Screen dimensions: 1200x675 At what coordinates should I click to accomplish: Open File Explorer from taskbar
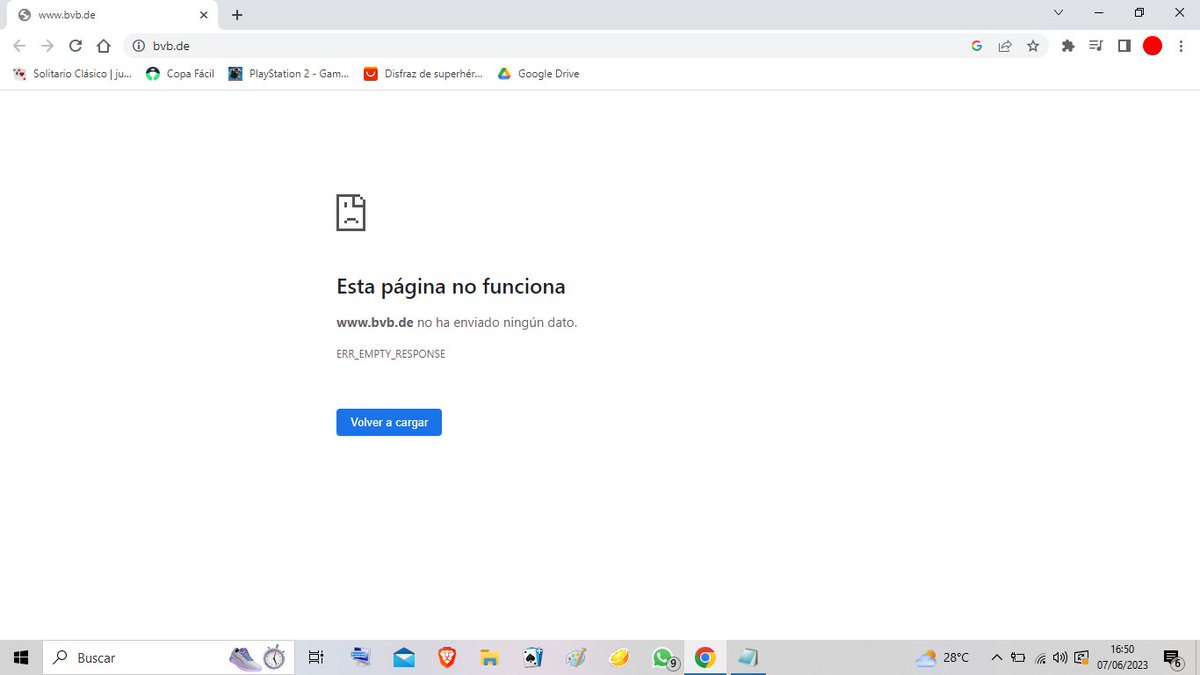click(x=490, y=657)
